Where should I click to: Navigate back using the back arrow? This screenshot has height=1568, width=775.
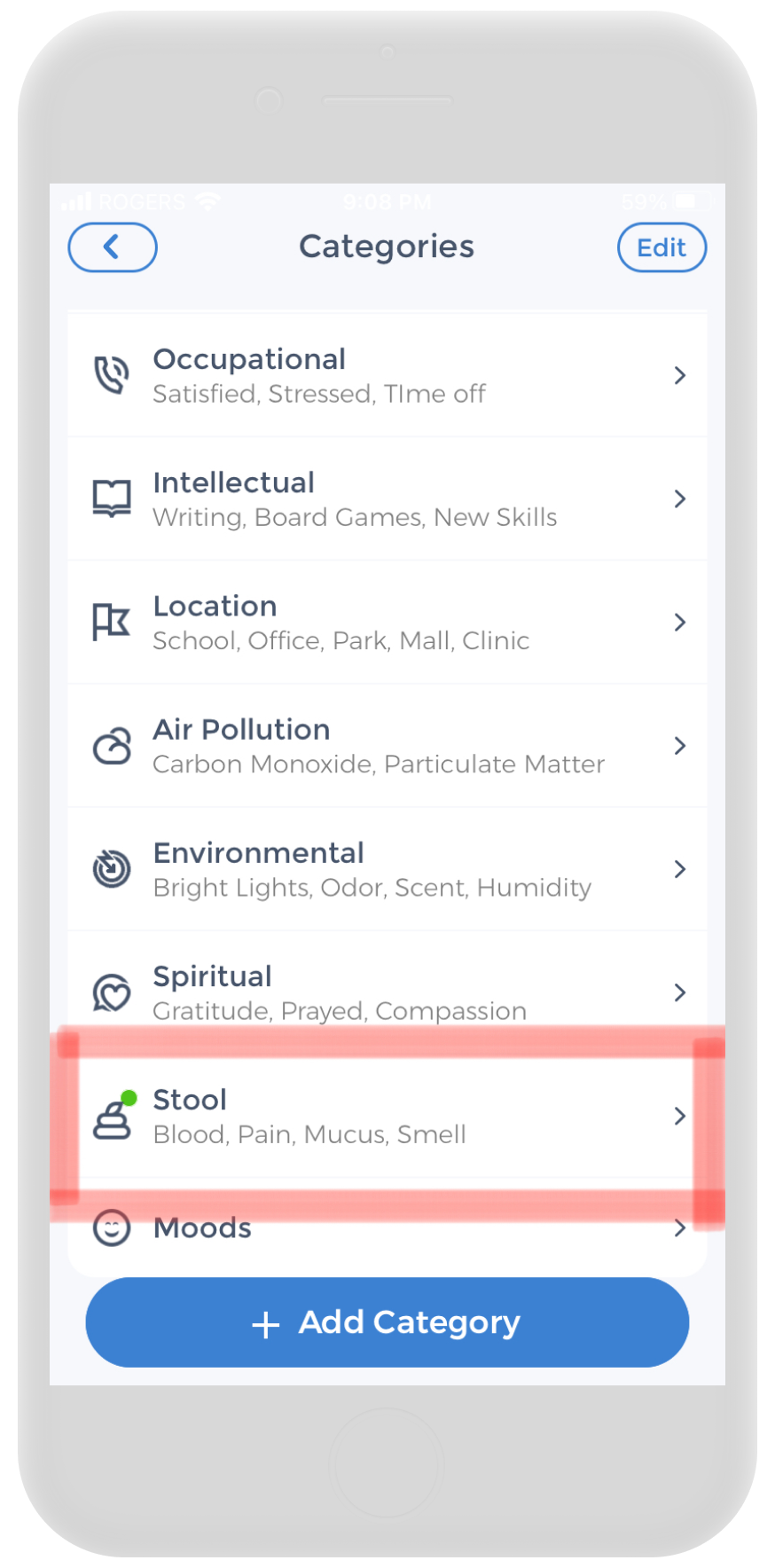[113, 247]
